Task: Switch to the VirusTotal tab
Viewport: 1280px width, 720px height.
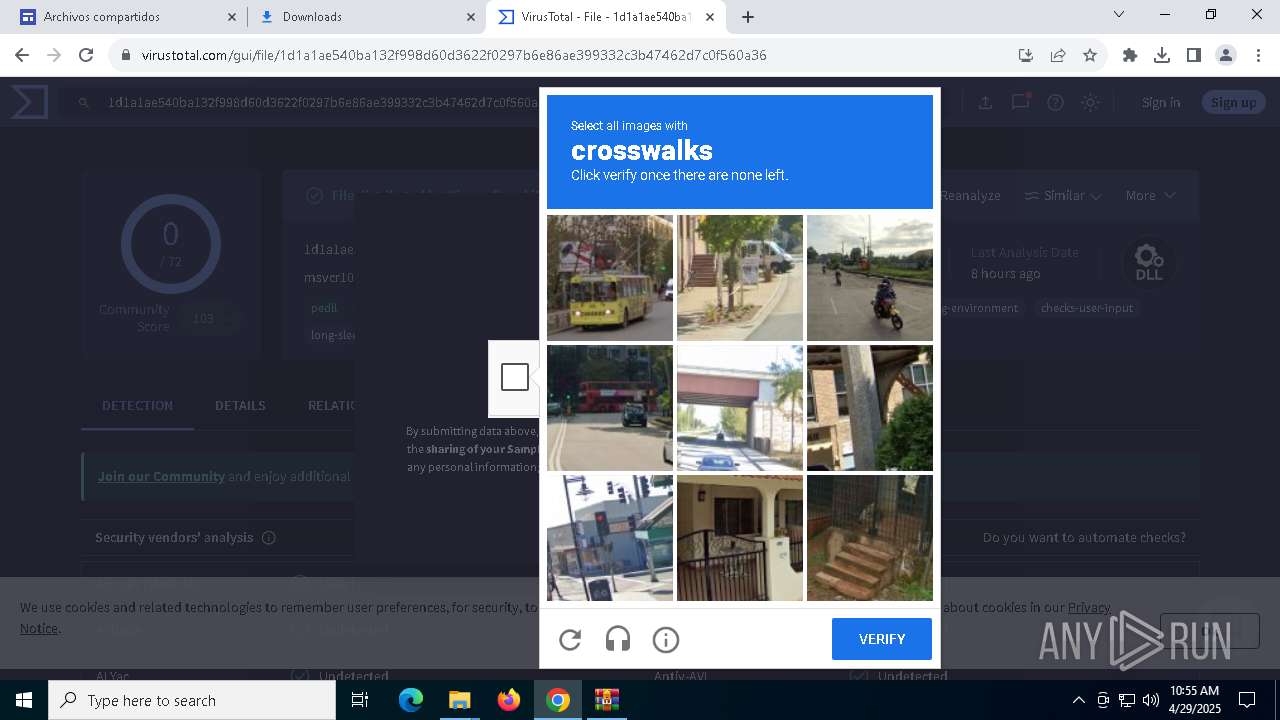Action: click(x=606, y=17)
